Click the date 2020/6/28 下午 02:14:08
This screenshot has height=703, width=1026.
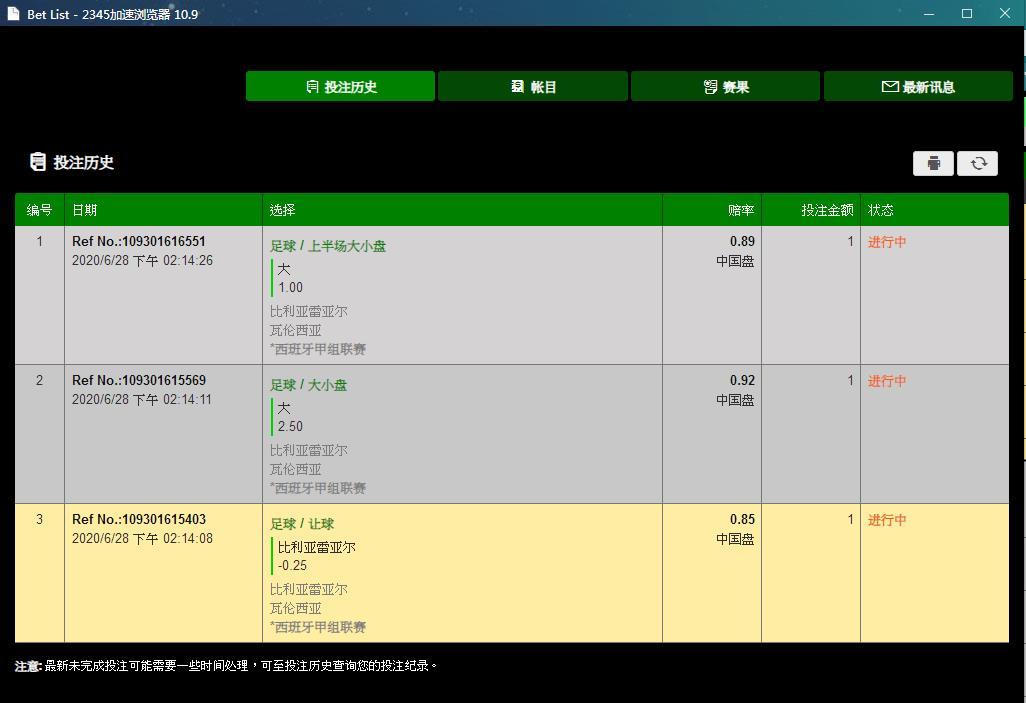[x=142, y=538]
